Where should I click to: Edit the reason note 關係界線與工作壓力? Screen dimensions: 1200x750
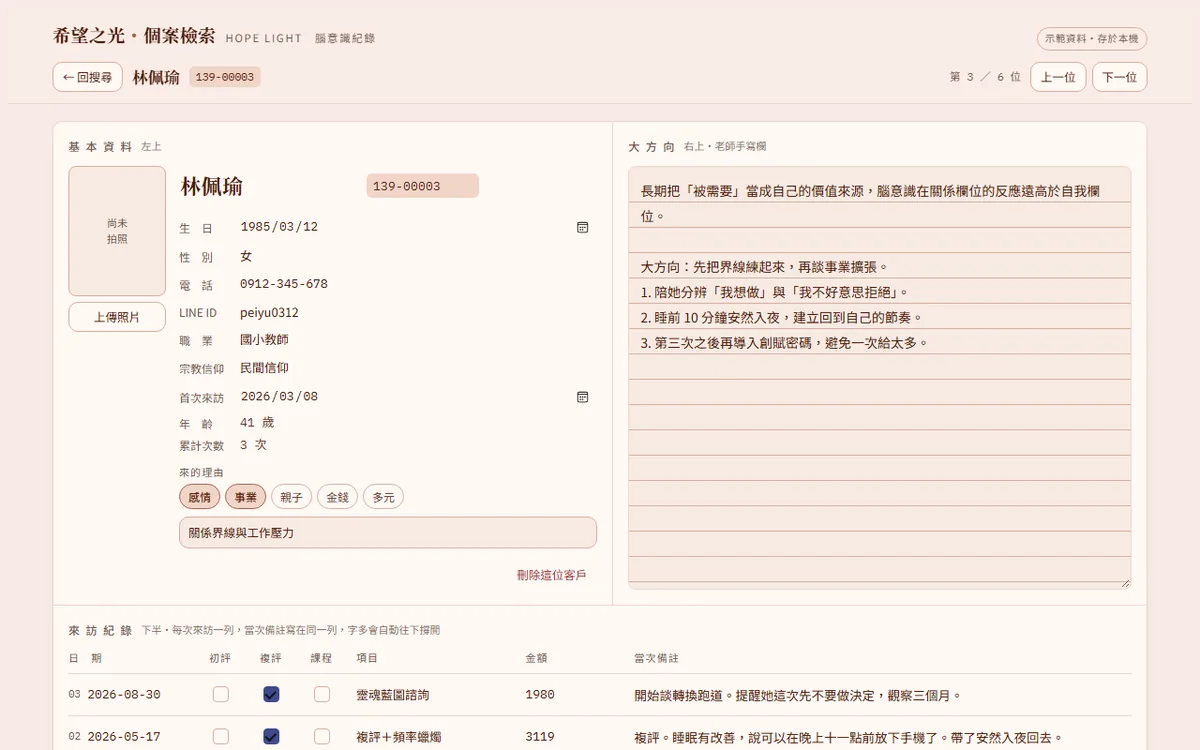388,533
